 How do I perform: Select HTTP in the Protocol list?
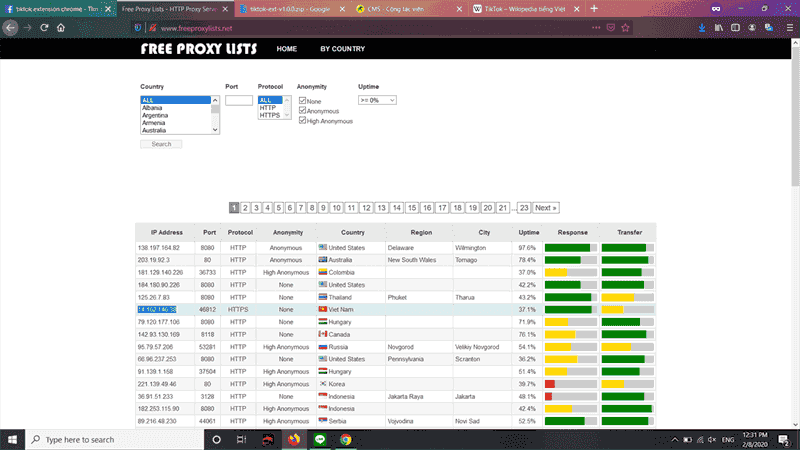(270, 108)
